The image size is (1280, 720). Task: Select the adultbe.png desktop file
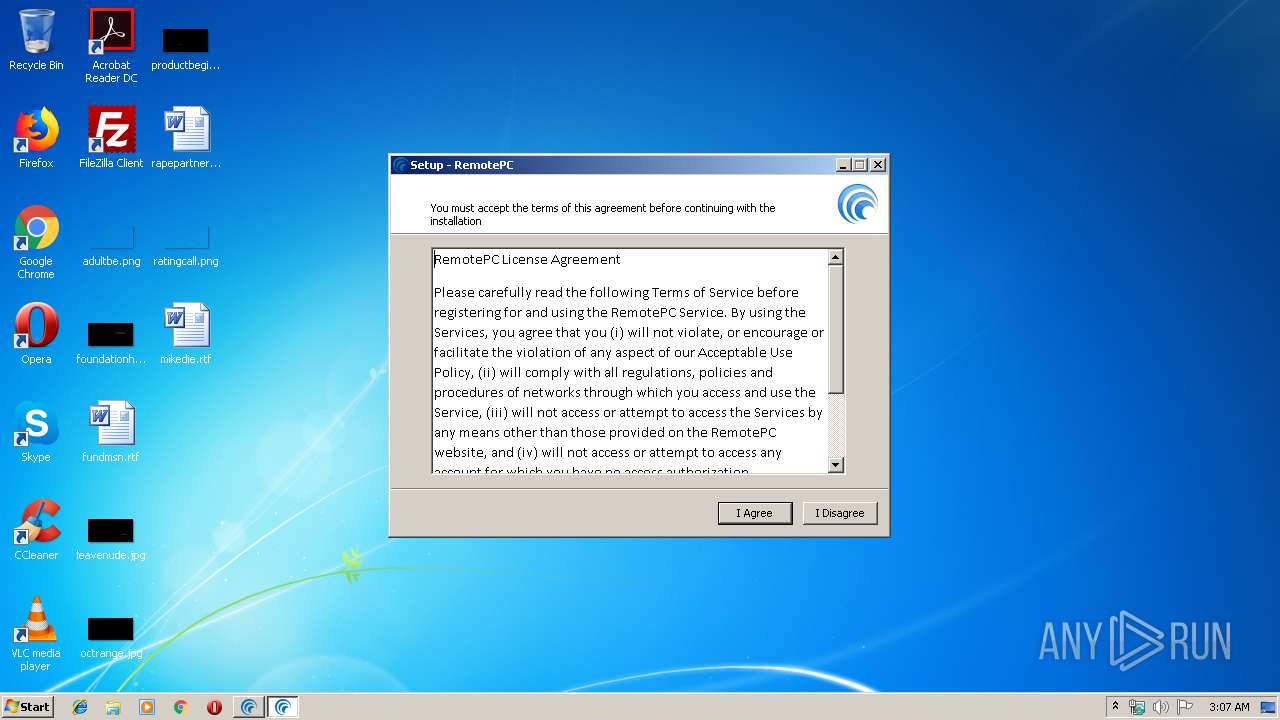click(111, 246)
